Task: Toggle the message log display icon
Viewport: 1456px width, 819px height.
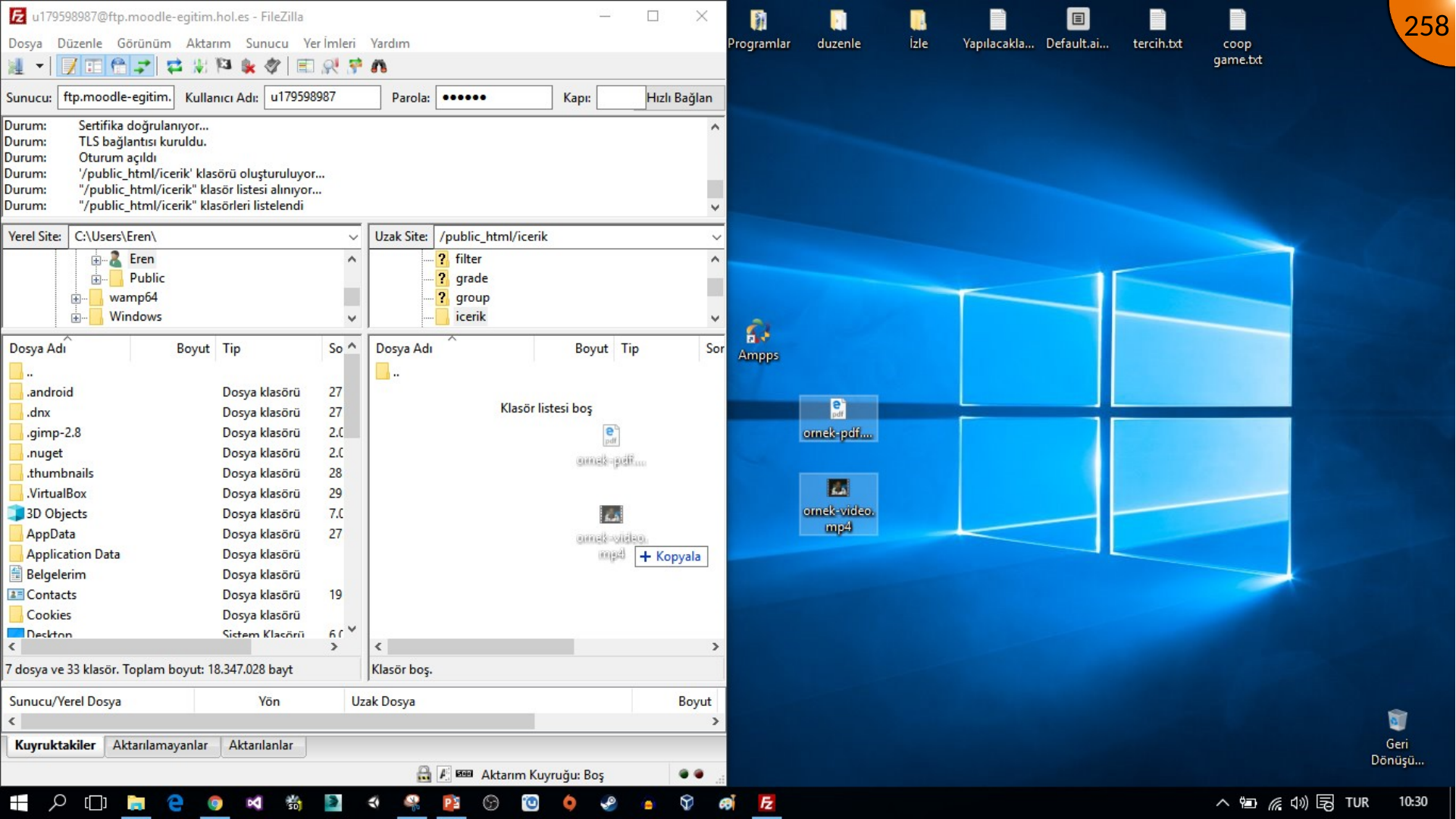Action: (70, 66)
